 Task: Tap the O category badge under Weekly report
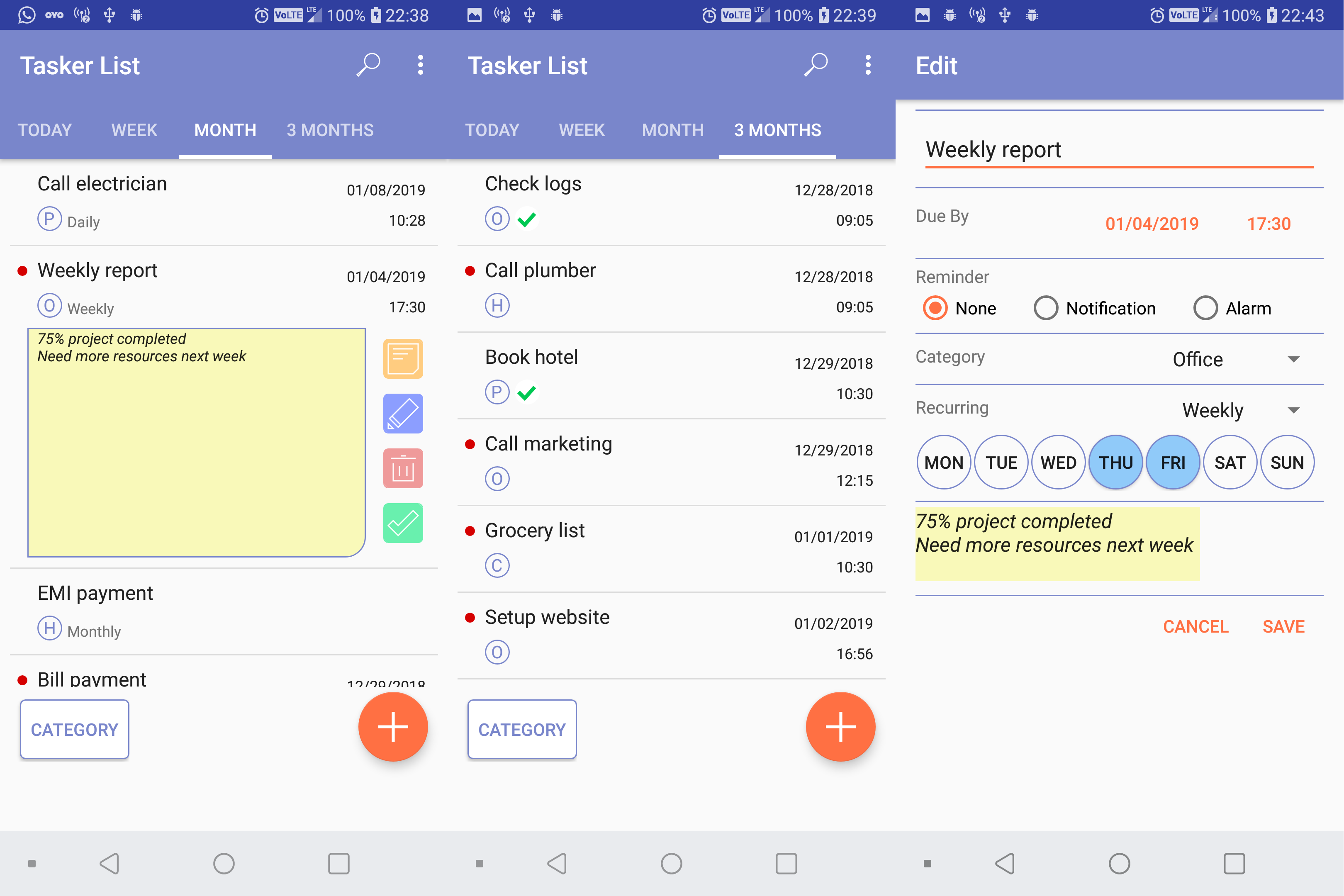pyautogui.click(x=50, y=306)
